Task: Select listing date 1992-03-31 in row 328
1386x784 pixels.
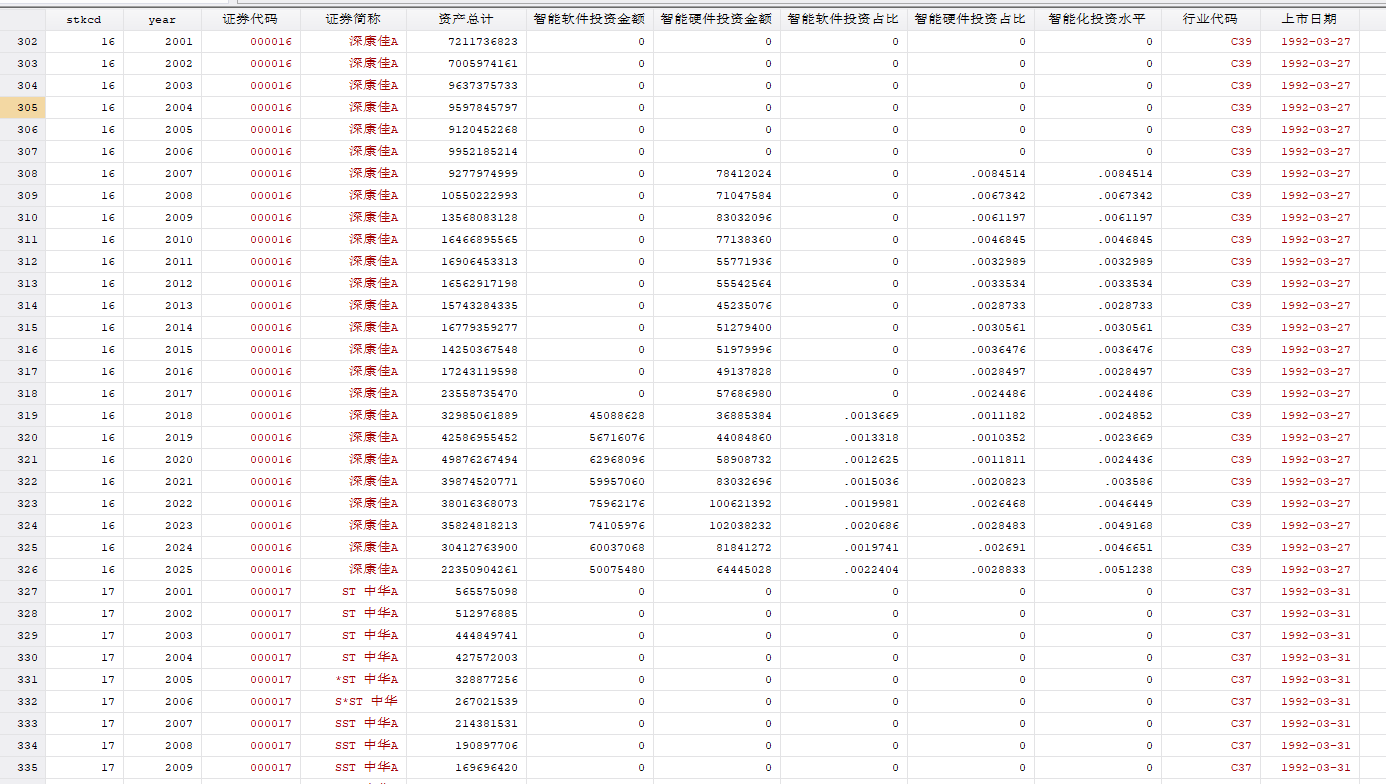Action: tap(1309, 613)
